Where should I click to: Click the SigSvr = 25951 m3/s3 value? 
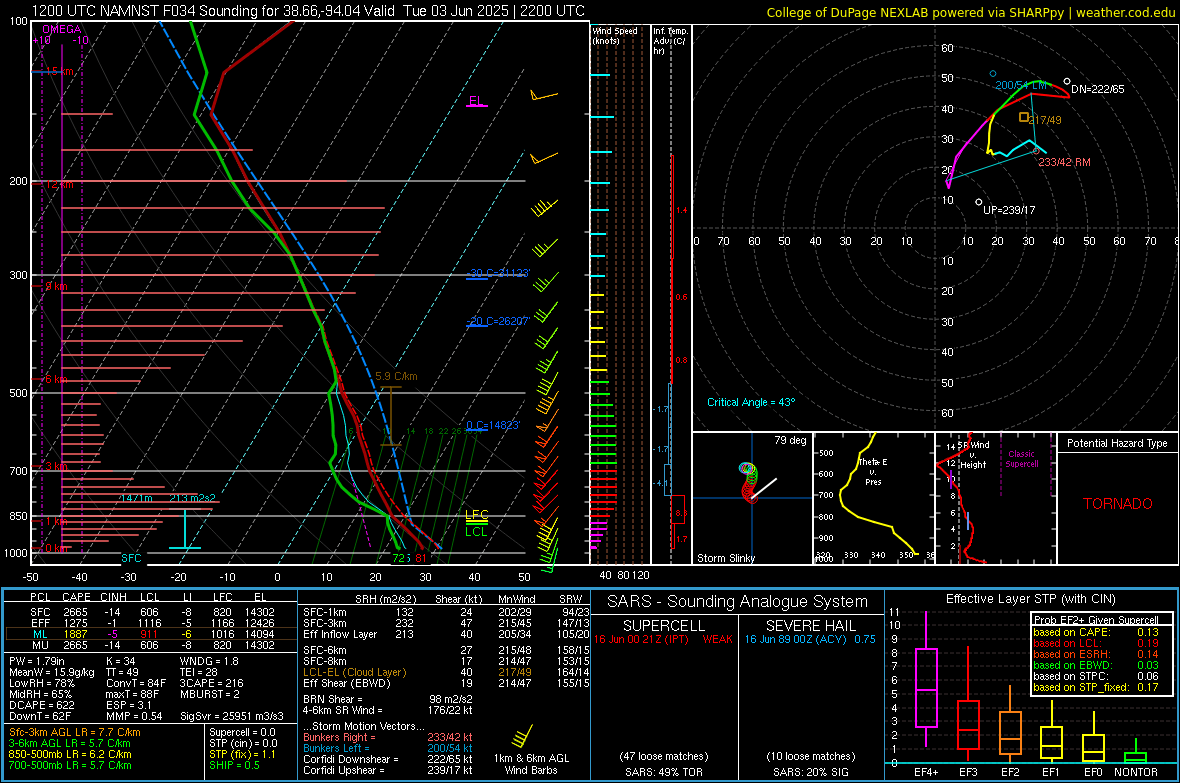coord(232,716)
